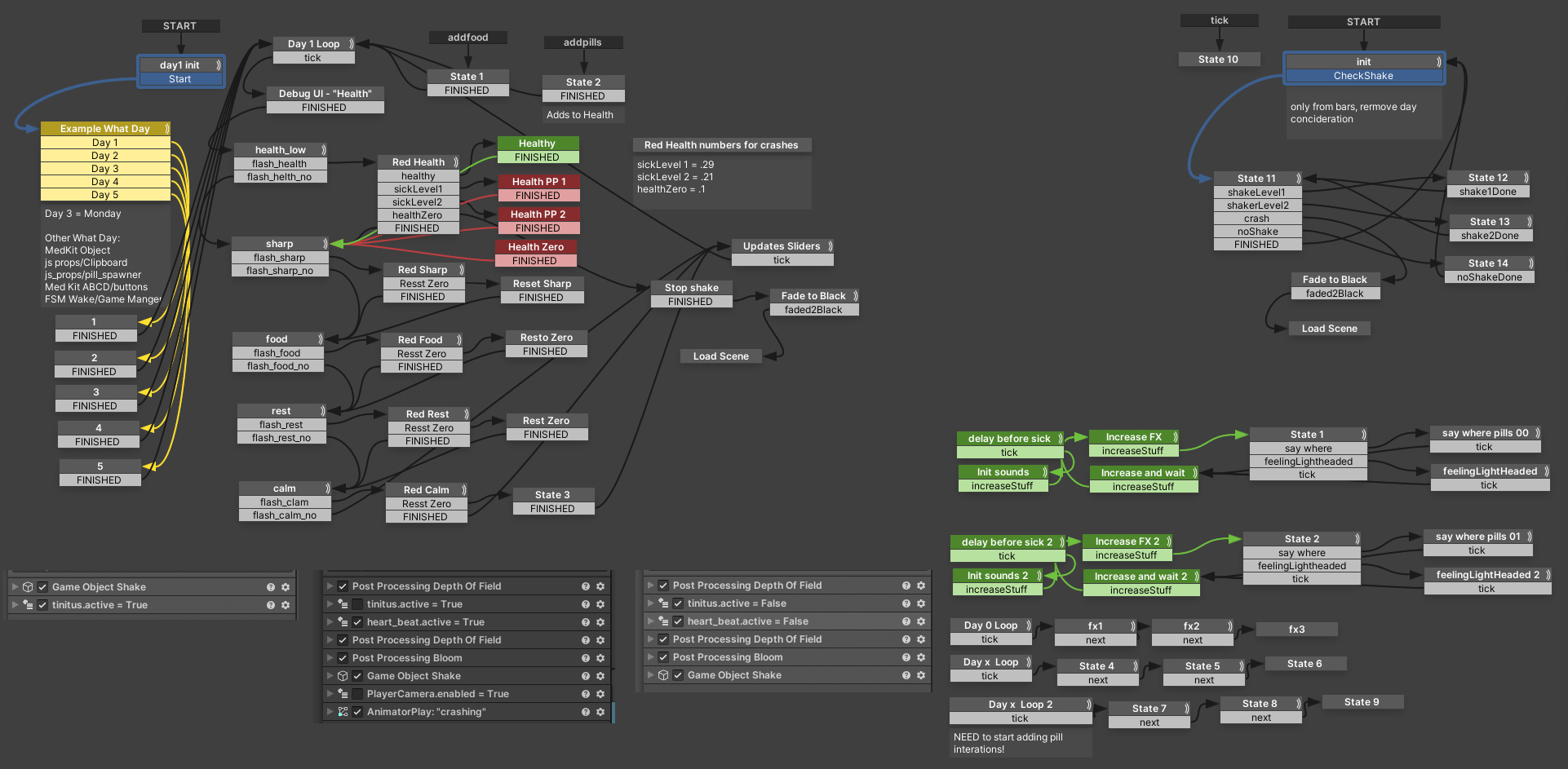Select the "noShake" transition in State 11
1568x769 pixels.
[x=1257, y=232]
